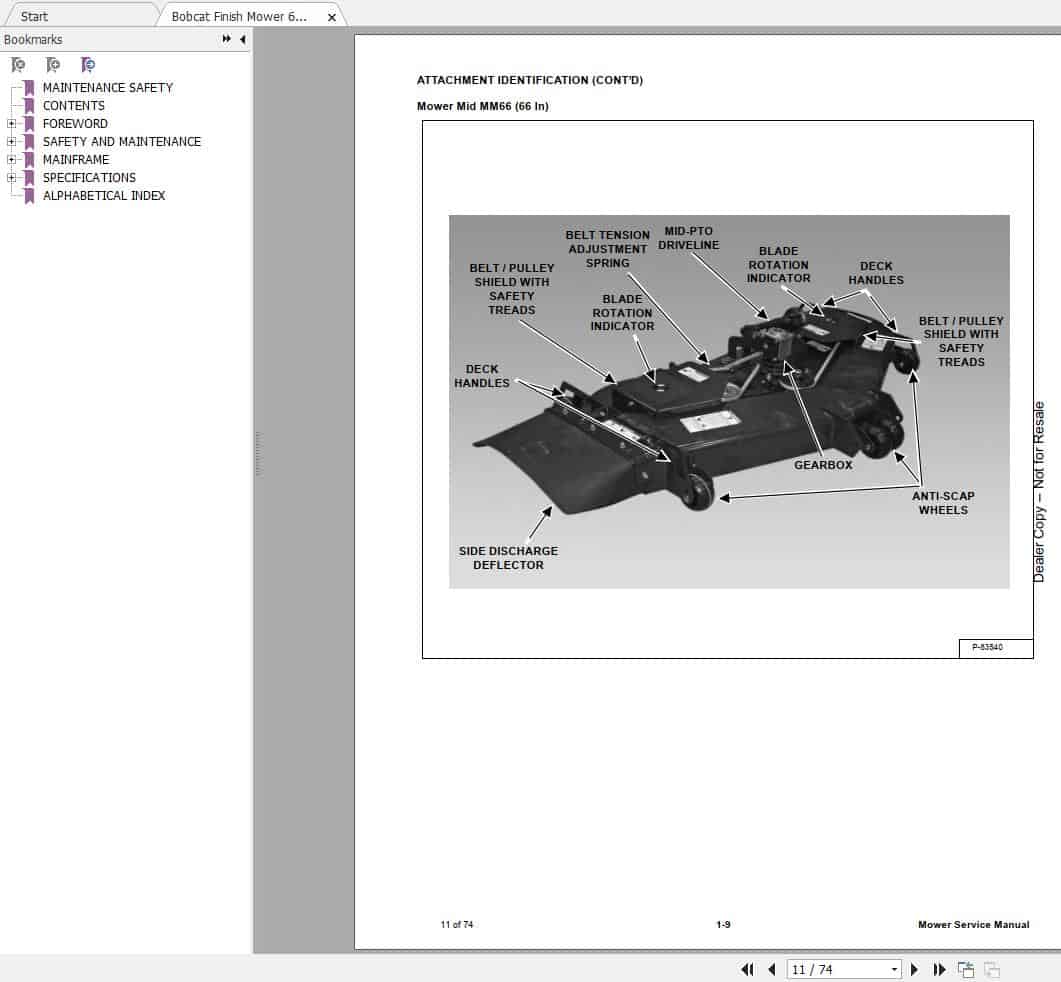Screen dimensions: 1061x982
Task: Click the third bookmark options icon
Action: (x=87, y=64)
